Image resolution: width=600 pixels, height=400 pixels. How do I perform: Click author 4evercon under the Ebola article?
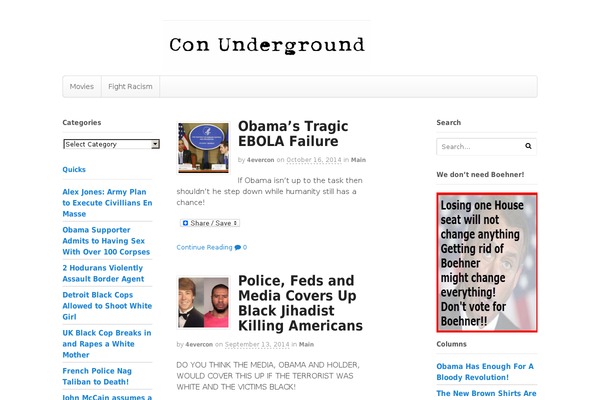click(x=260, y=160)
